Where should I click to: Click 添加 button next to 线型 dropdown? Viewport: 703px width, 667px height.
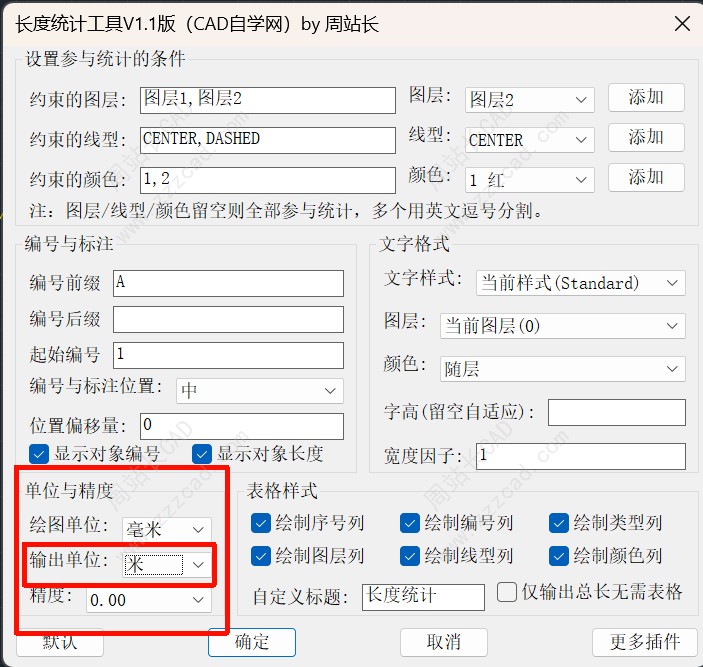645,137
